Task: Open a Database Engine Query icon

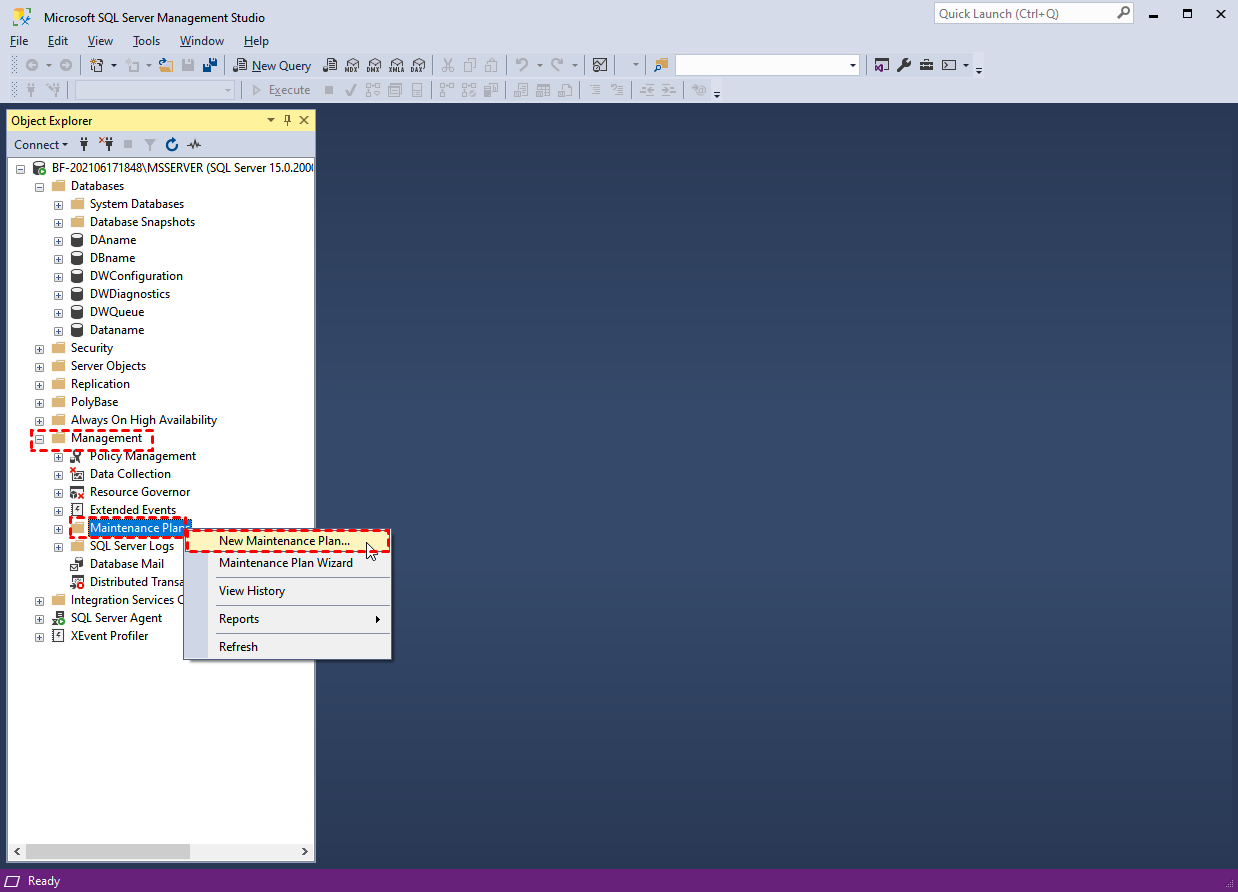Action: click(x=329, y=65)
